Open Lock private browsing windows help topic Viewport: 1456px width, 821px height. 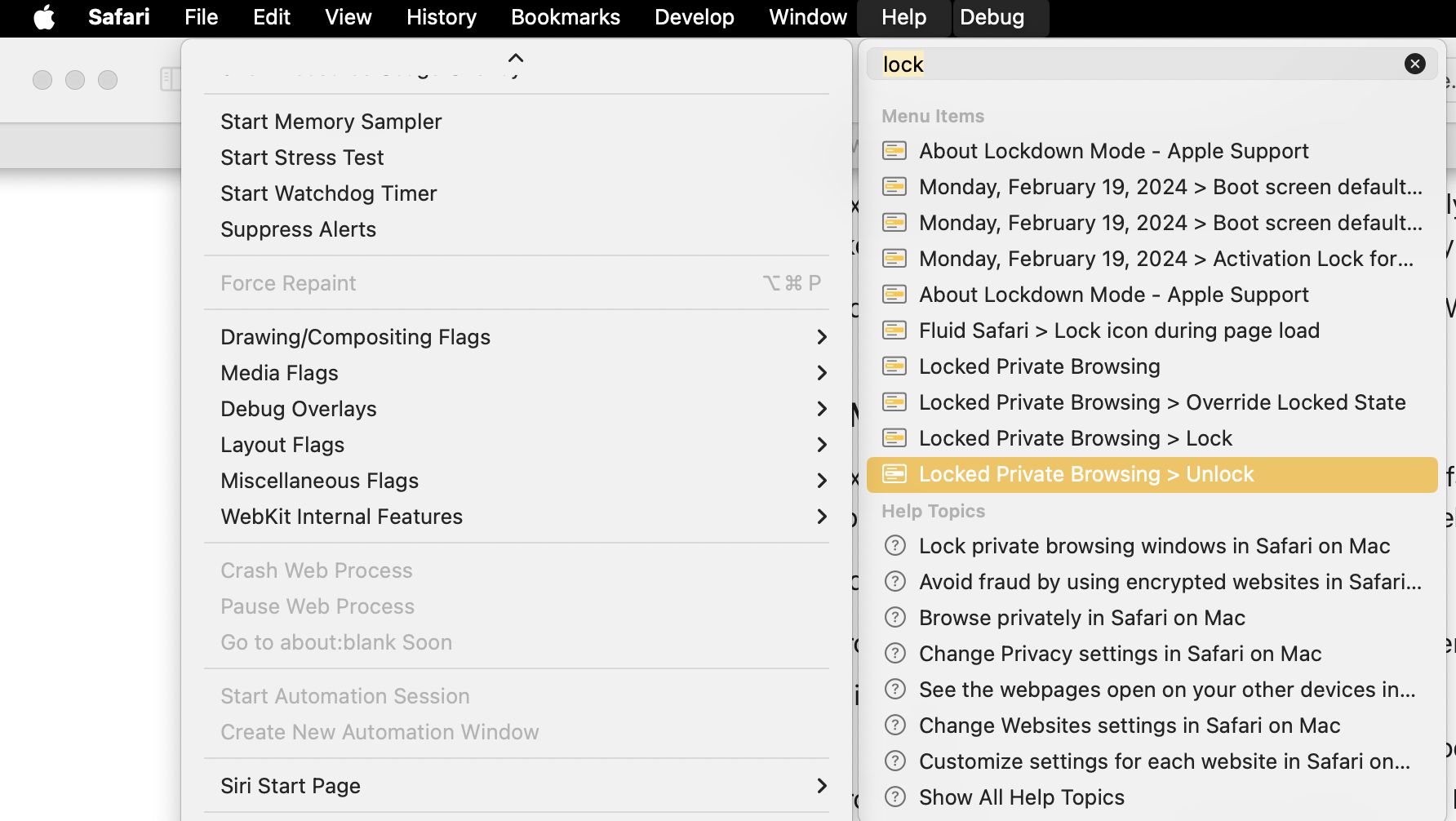point(1154,546)
